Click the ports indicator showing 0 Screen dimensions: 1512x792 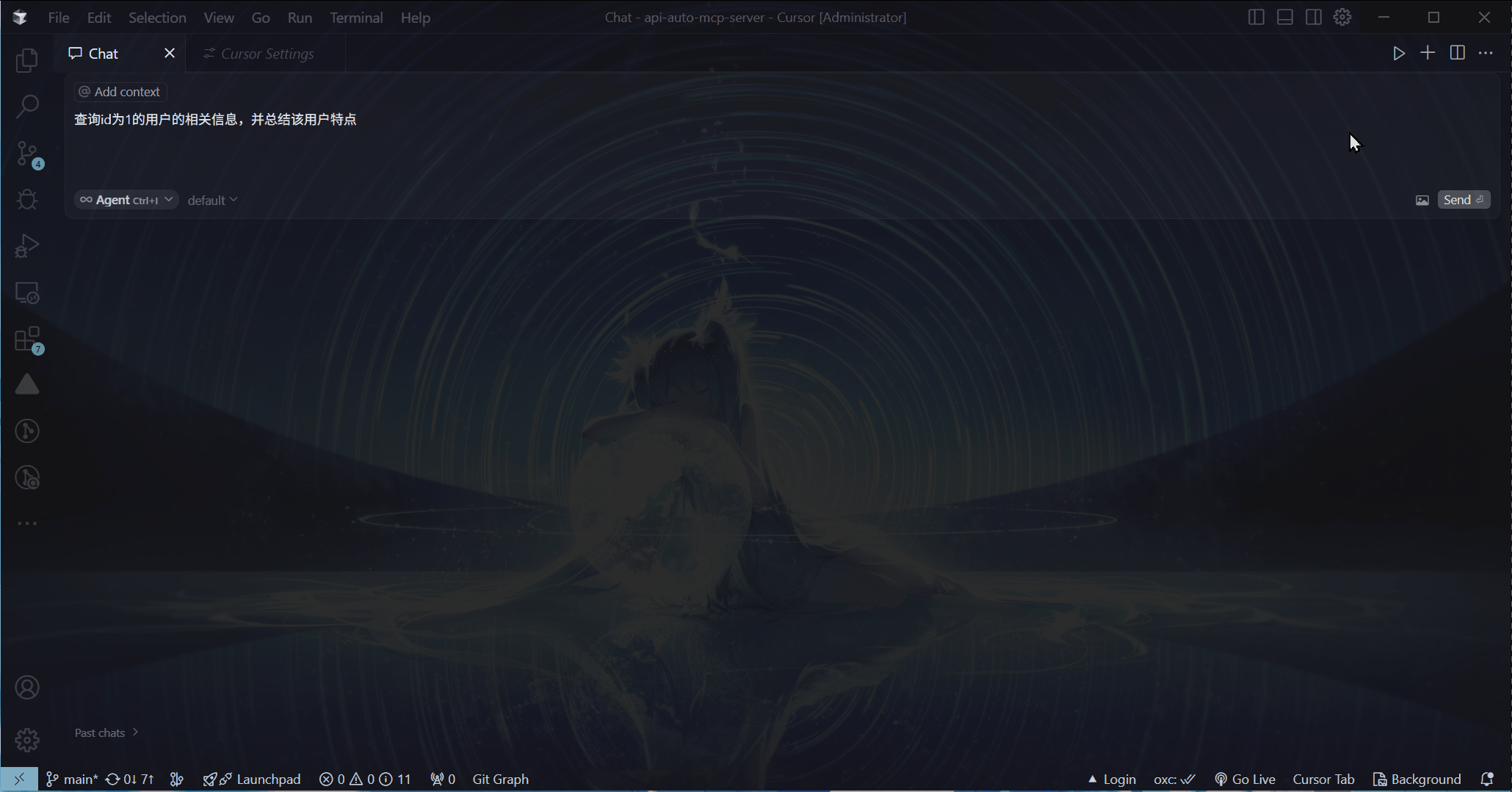[x=443, y=779]
